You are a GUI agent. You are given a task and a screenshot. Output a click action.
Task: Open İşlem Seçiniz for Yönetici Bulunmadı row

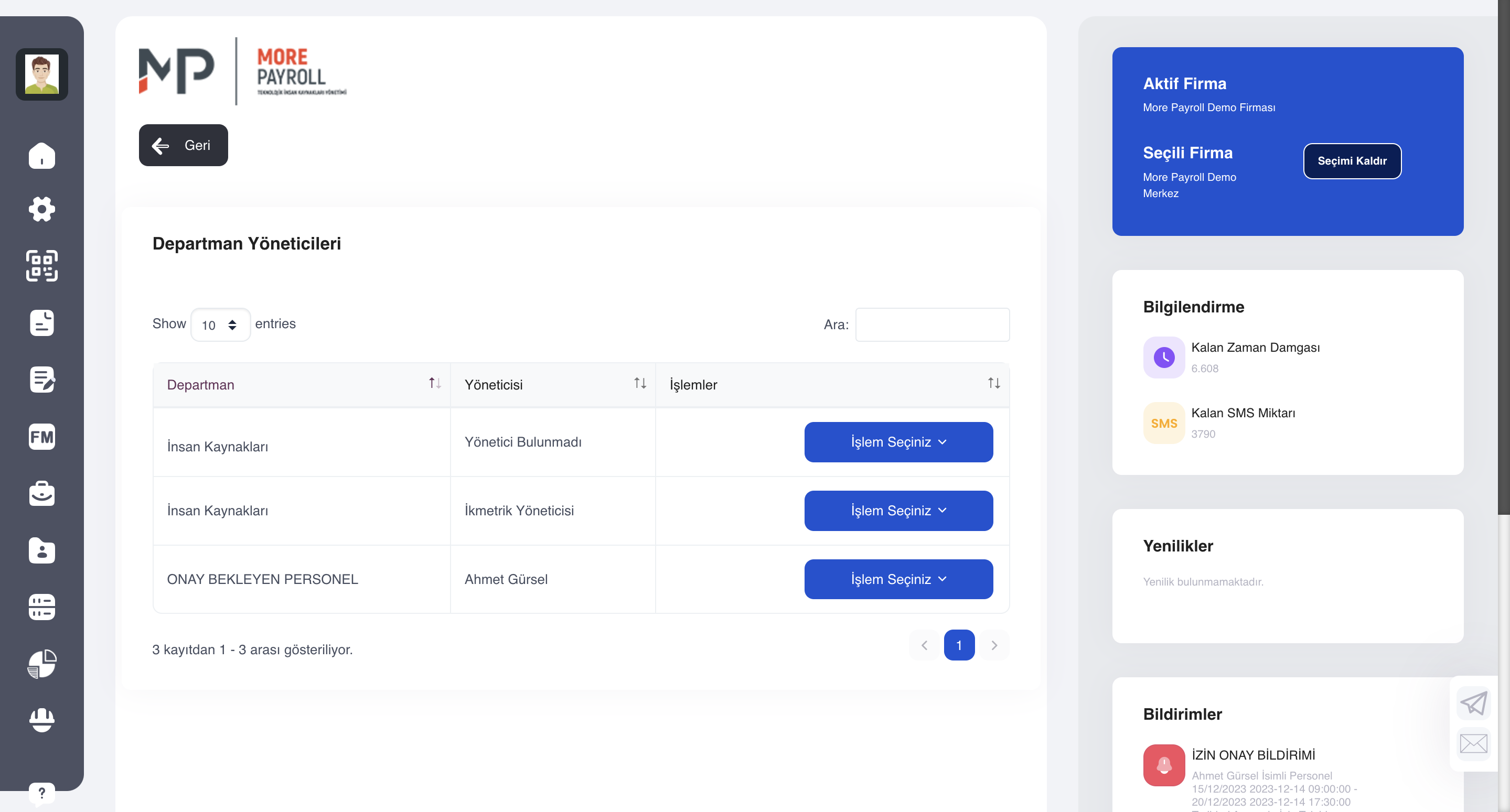[x=898, y=442]
